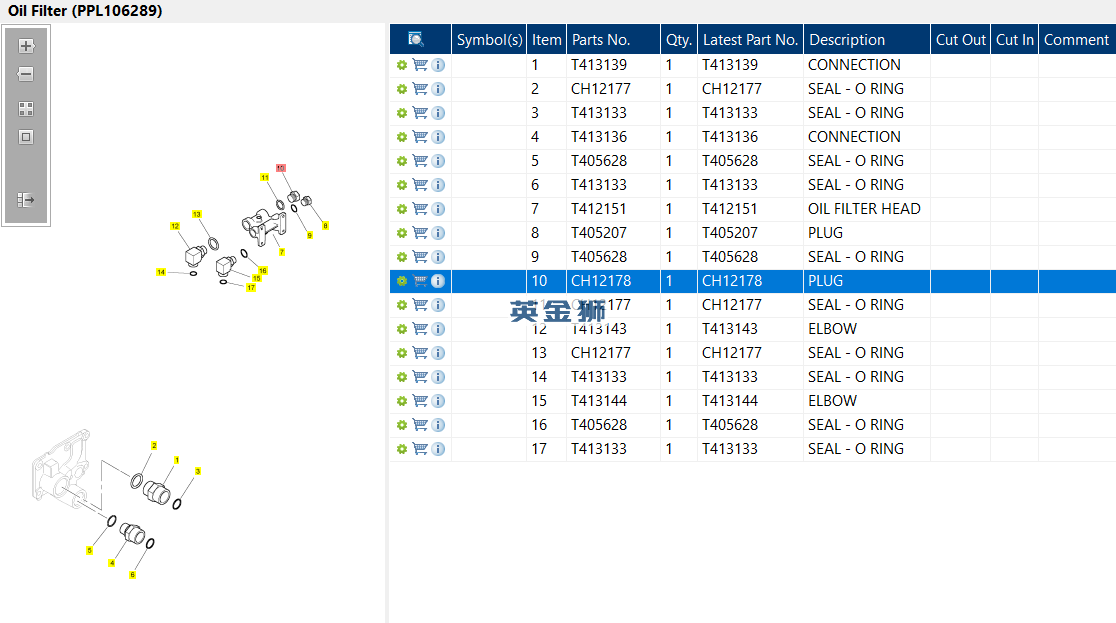Select CONNECTION description for item 4
Image resolution: width=1116 pixels, height=623 pixels.
coord(854,137)
